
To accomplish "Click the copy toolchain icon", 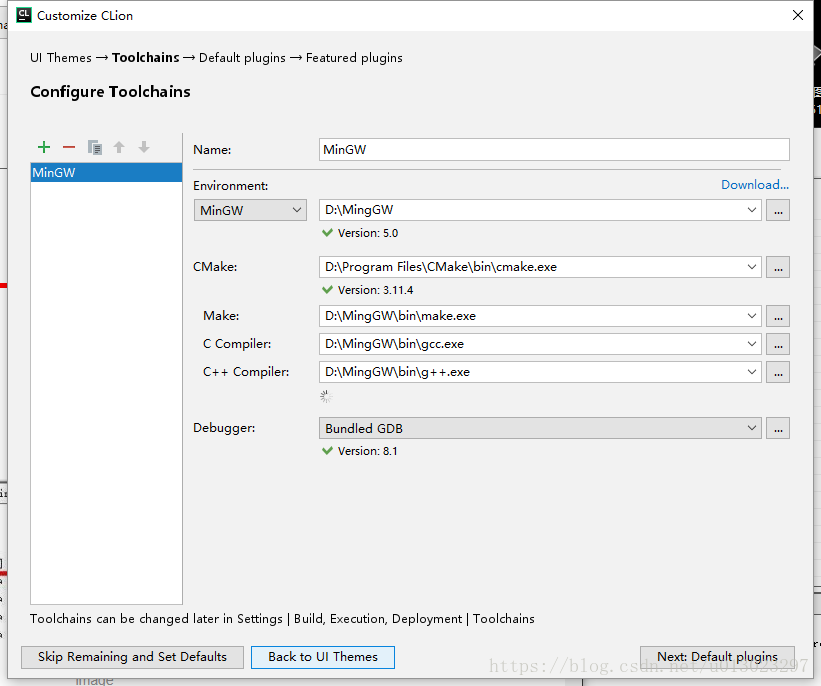I will 95,147.
